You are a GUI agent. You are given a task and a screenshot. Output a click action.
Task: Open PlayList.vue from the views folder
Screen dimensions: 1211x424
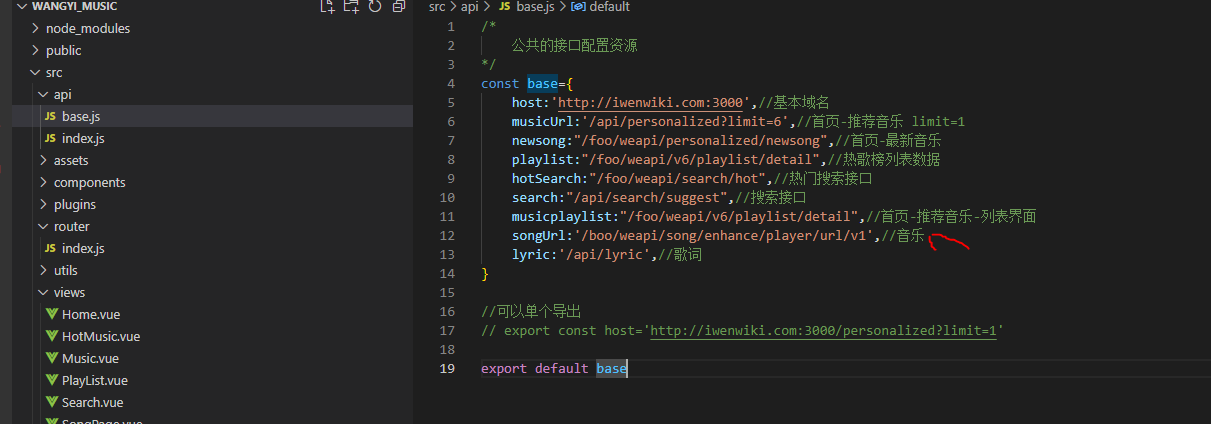coord(94,381)
